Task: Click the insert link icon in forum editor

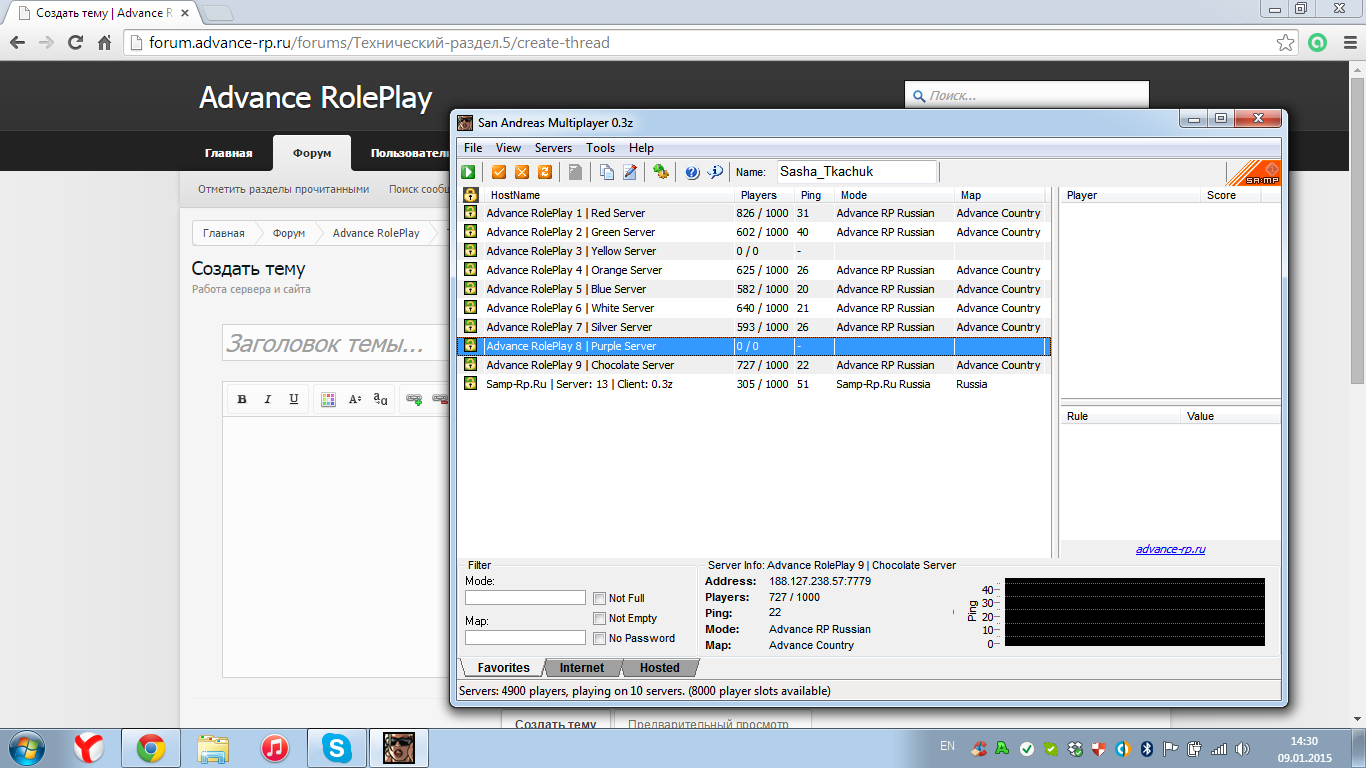Action: (414, 399)
